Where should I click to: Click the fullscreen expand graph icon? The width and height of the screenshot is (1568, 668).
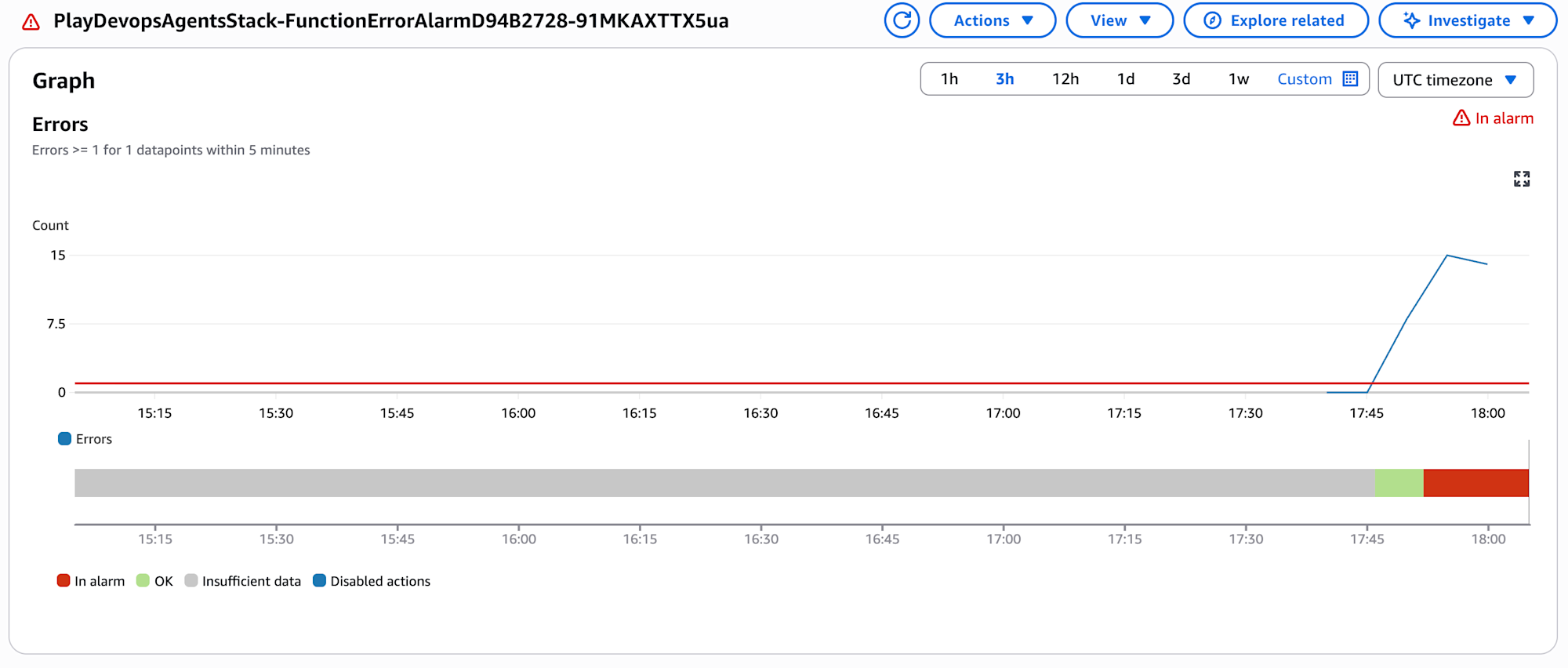(1521, 180)
